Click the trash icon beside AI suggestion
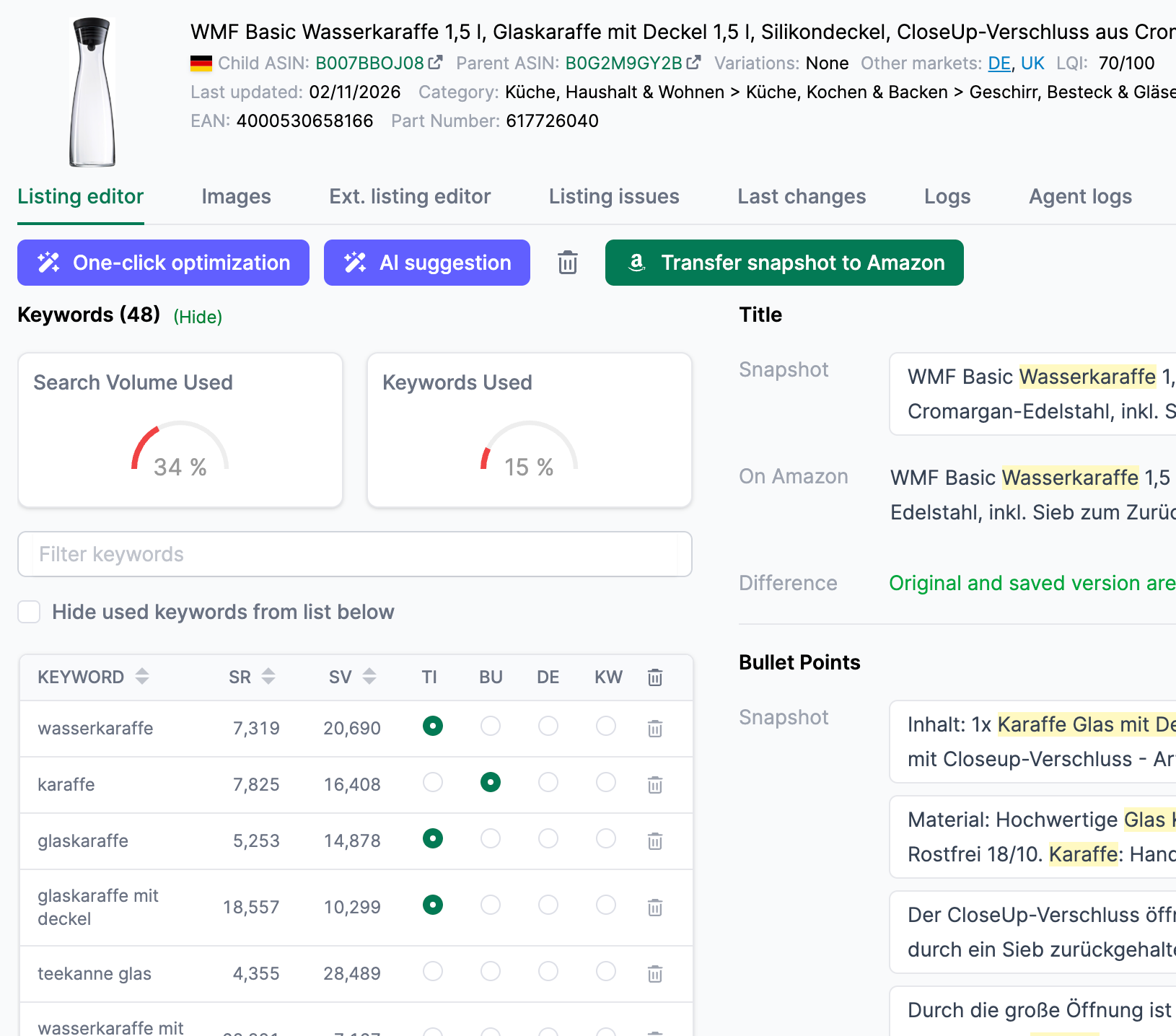The height and width of the screenshot is (1036, 1176). click(568, 263)
